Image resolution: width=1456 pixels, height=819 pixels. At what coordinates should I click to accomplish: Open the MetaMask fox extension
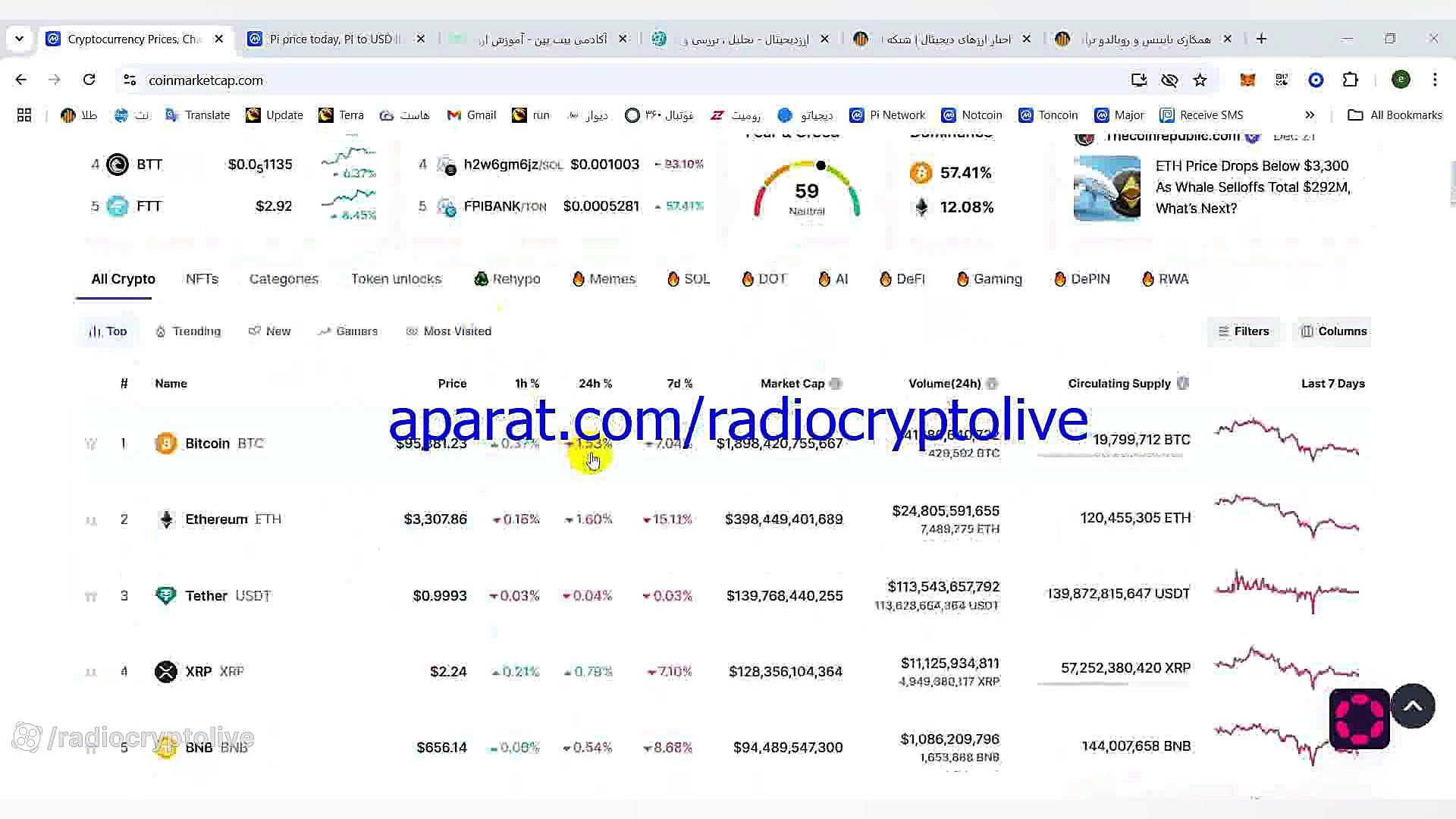click(x=1247, y=80)
